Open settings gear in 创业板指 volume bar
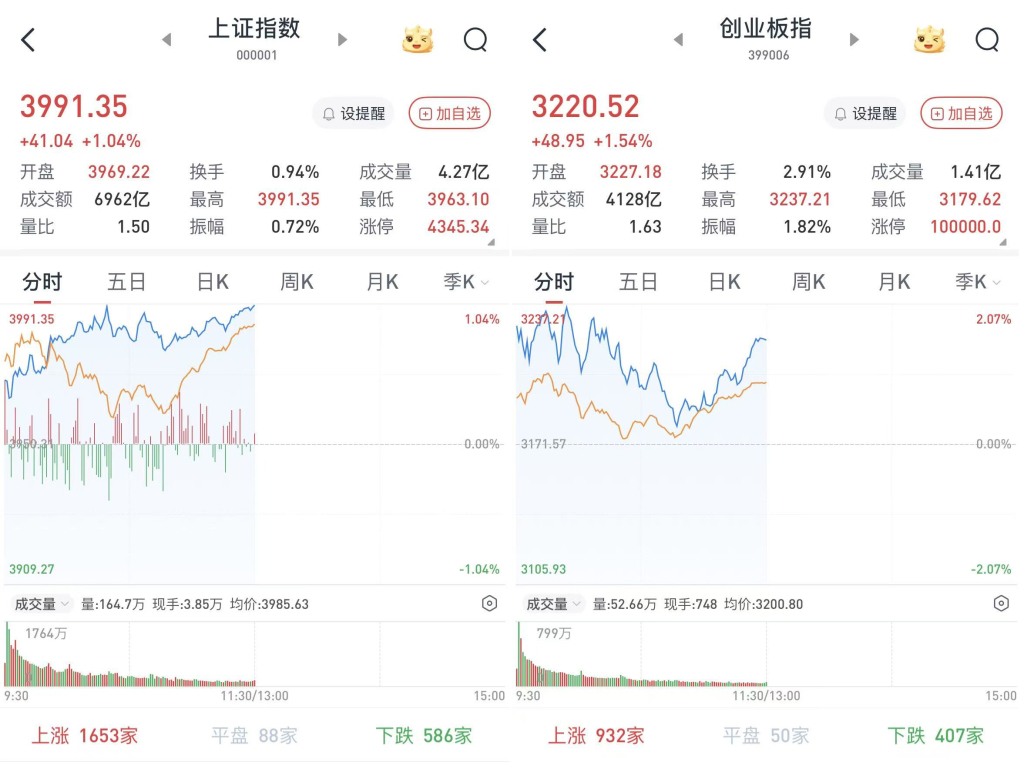The height and width of the screenshot is (762, 1024). [x=1001, y=604]
